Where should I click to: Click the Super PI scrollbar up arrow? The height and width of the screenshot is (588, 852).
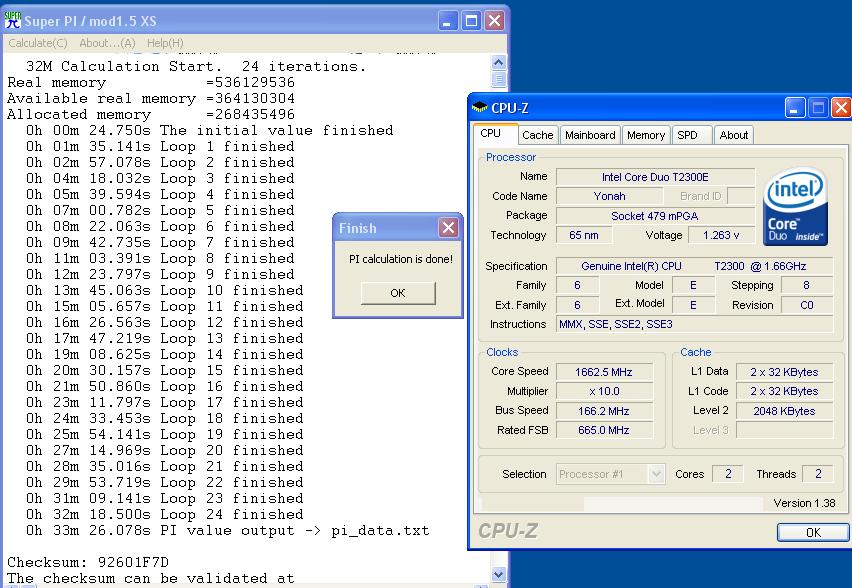[x=498, y=62]
